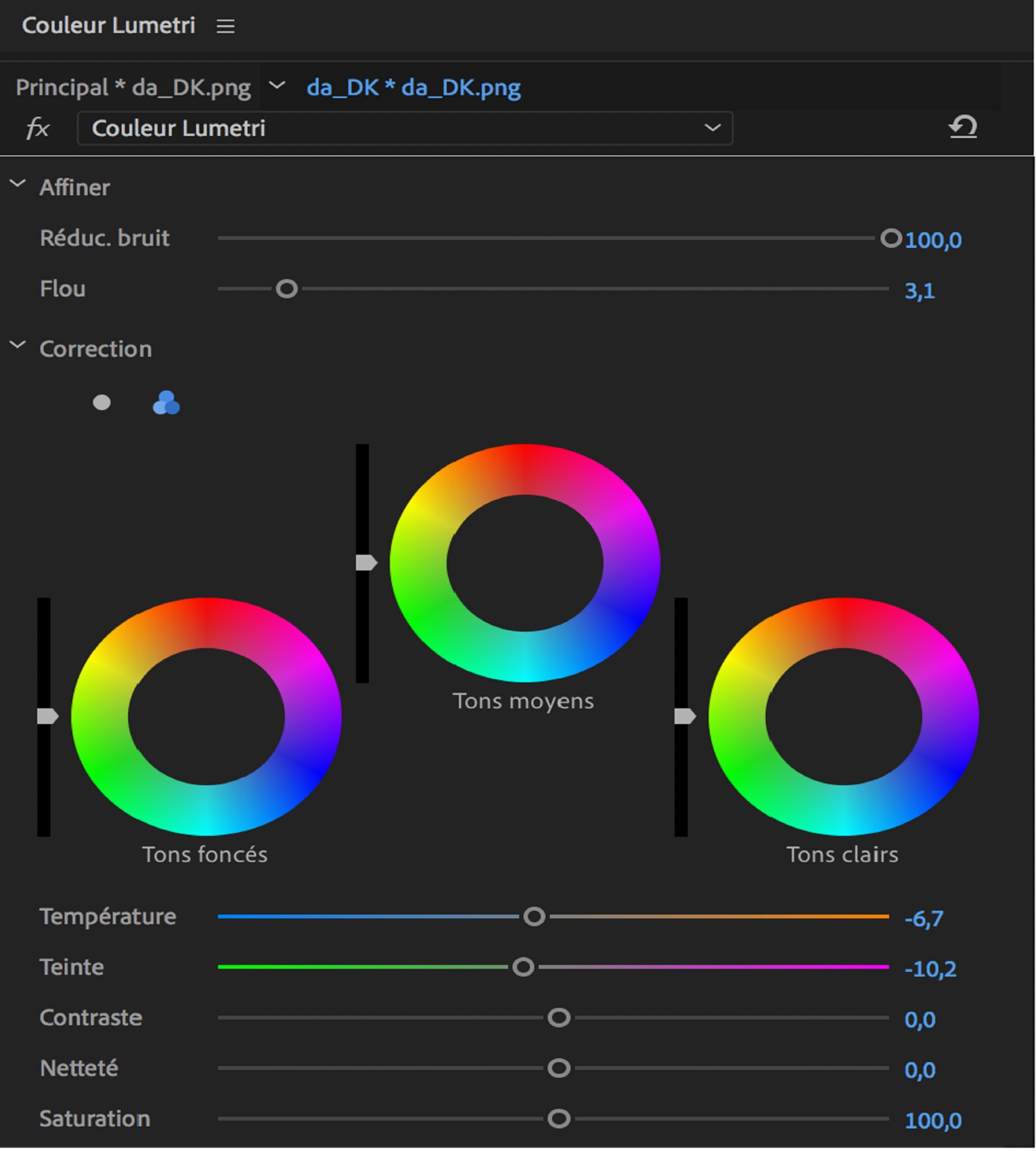The image size is (1036, 1151).
Task: Click inside the Tons foncés color wheel
Action: click(206, 716)
